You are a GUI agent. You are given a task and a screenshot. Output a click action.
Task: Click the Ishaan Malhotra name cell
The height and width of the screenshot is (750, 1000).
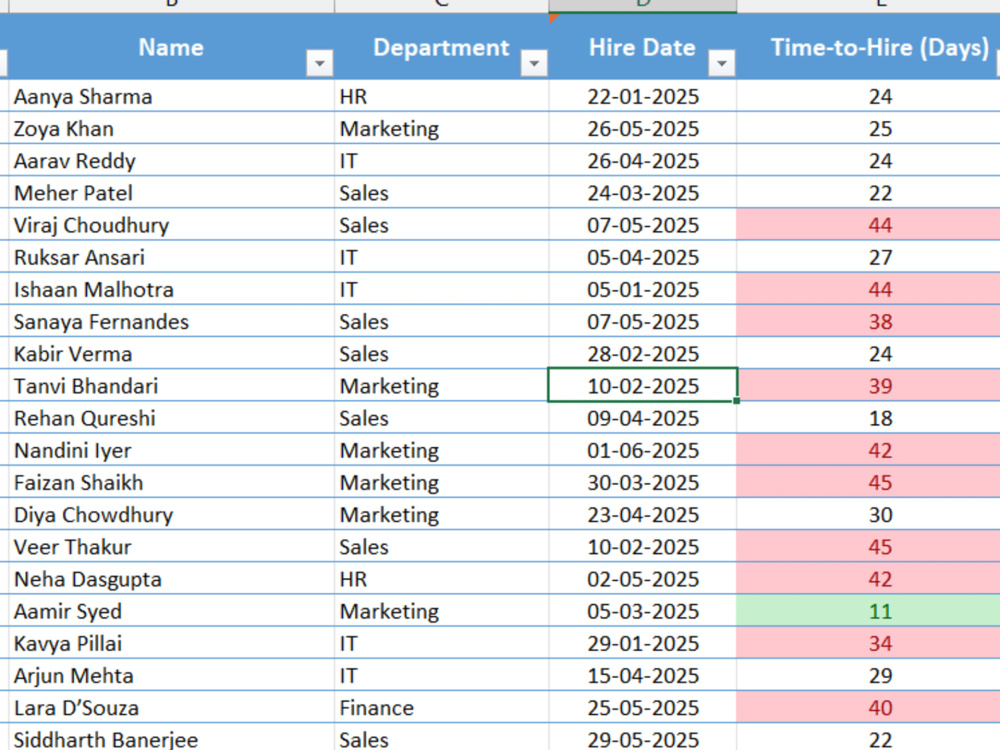pos(171,290)
